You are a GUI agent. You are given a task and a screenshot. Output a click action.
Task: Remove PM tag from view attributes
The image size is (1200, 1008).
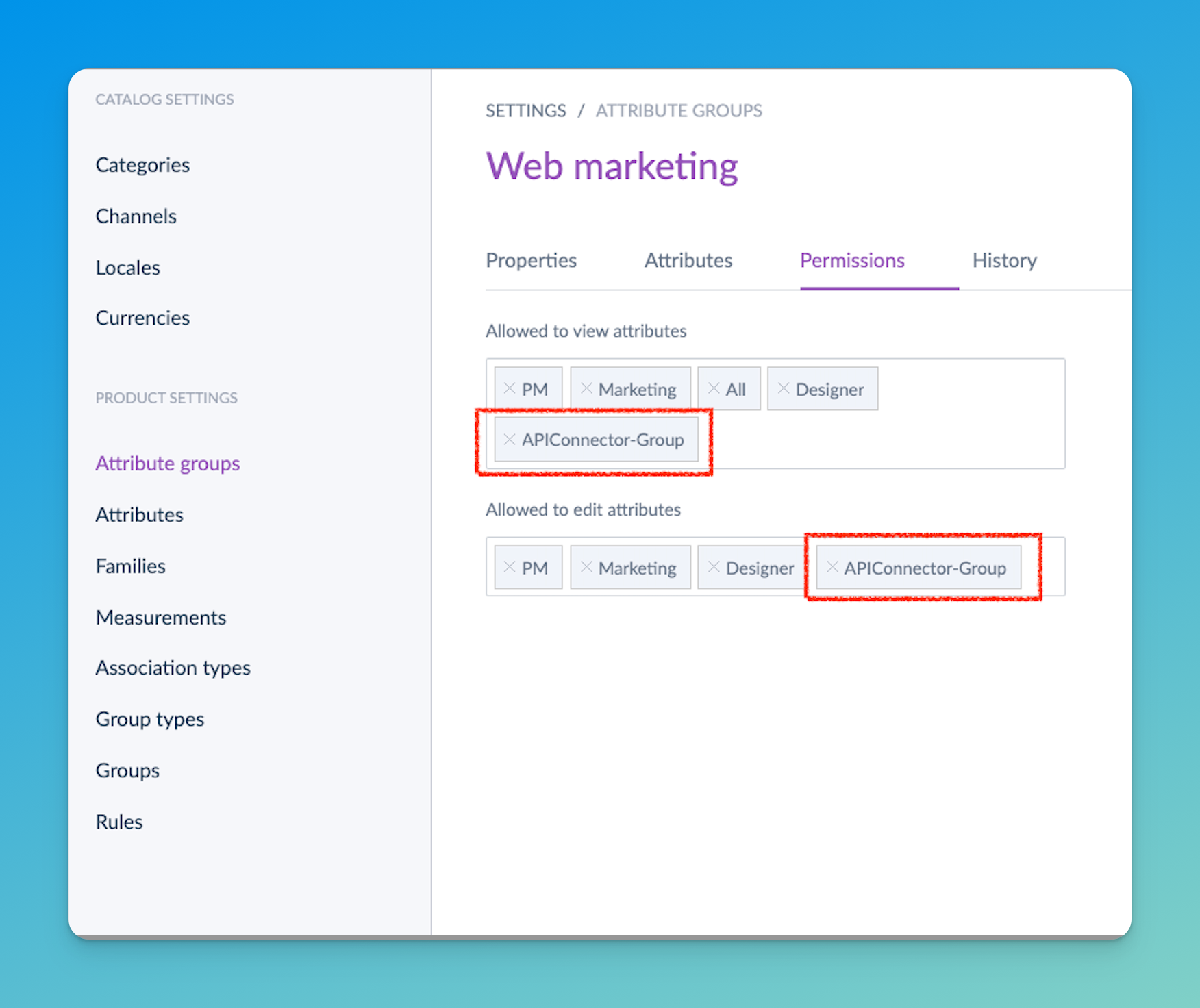coord(509,388)
